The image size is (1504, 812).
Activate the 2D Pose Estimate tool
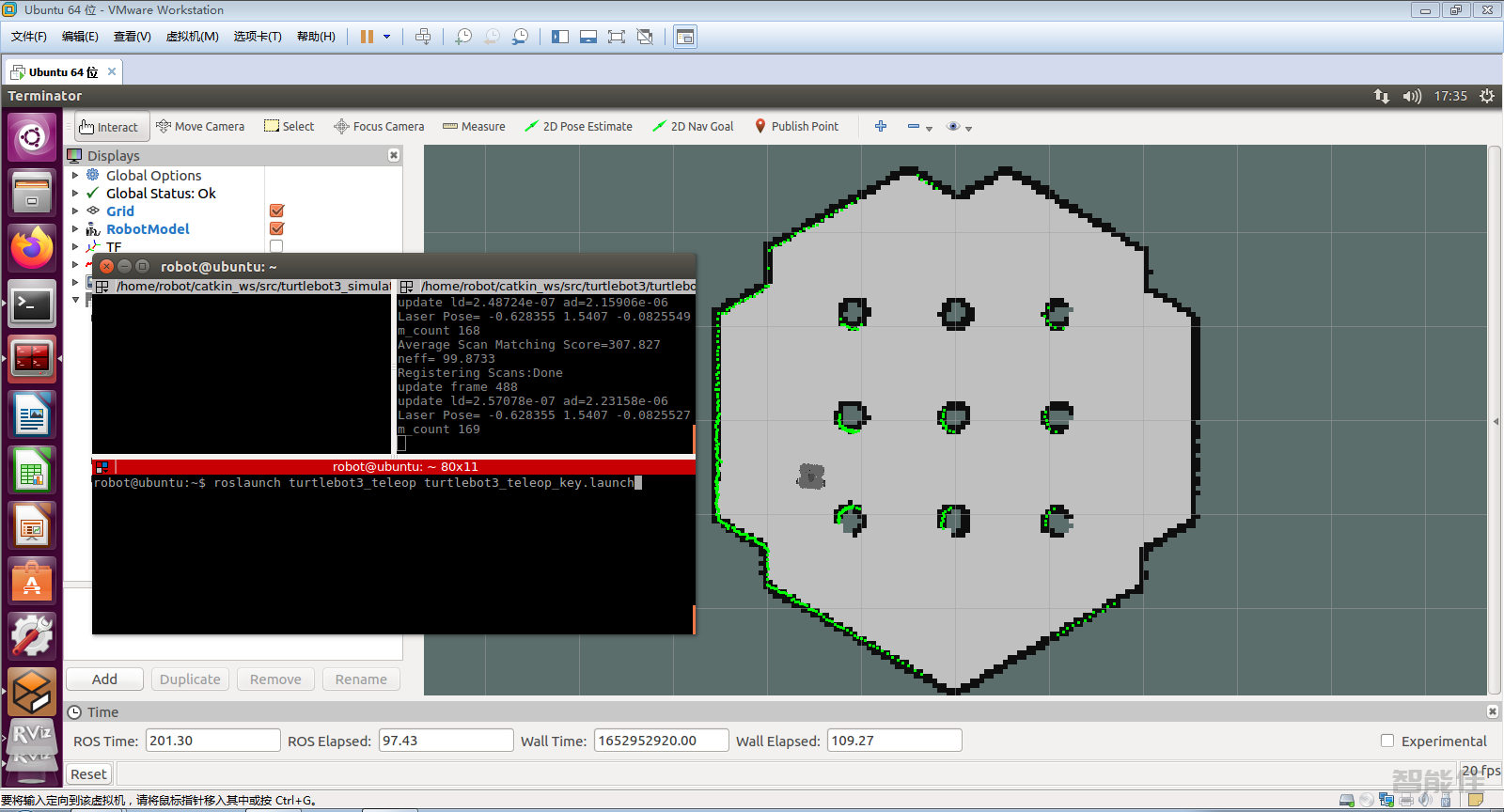coord(578,127)
